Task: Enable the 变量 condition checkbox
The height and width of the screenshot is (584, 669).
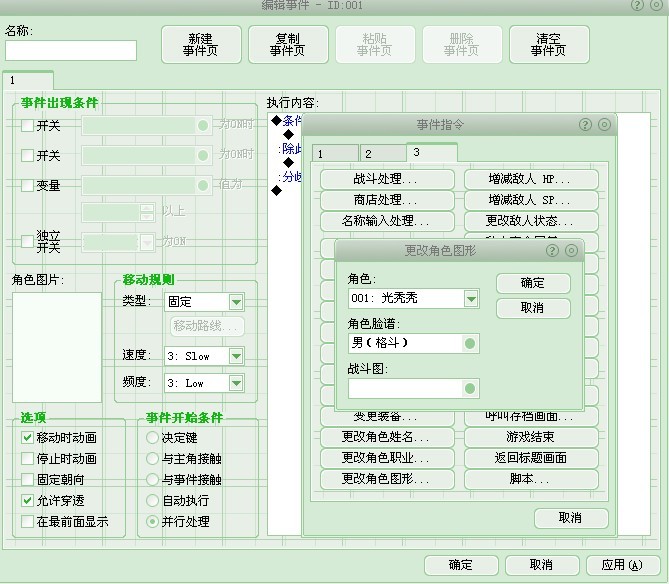Action: [27, 185]
